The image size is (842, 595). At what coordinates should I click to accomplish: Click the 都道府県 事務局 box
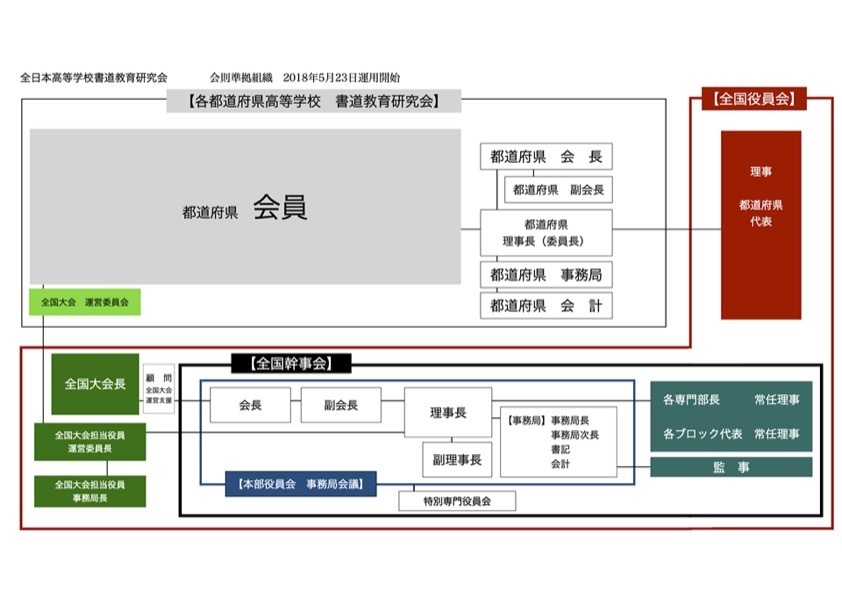pos(546,275)
